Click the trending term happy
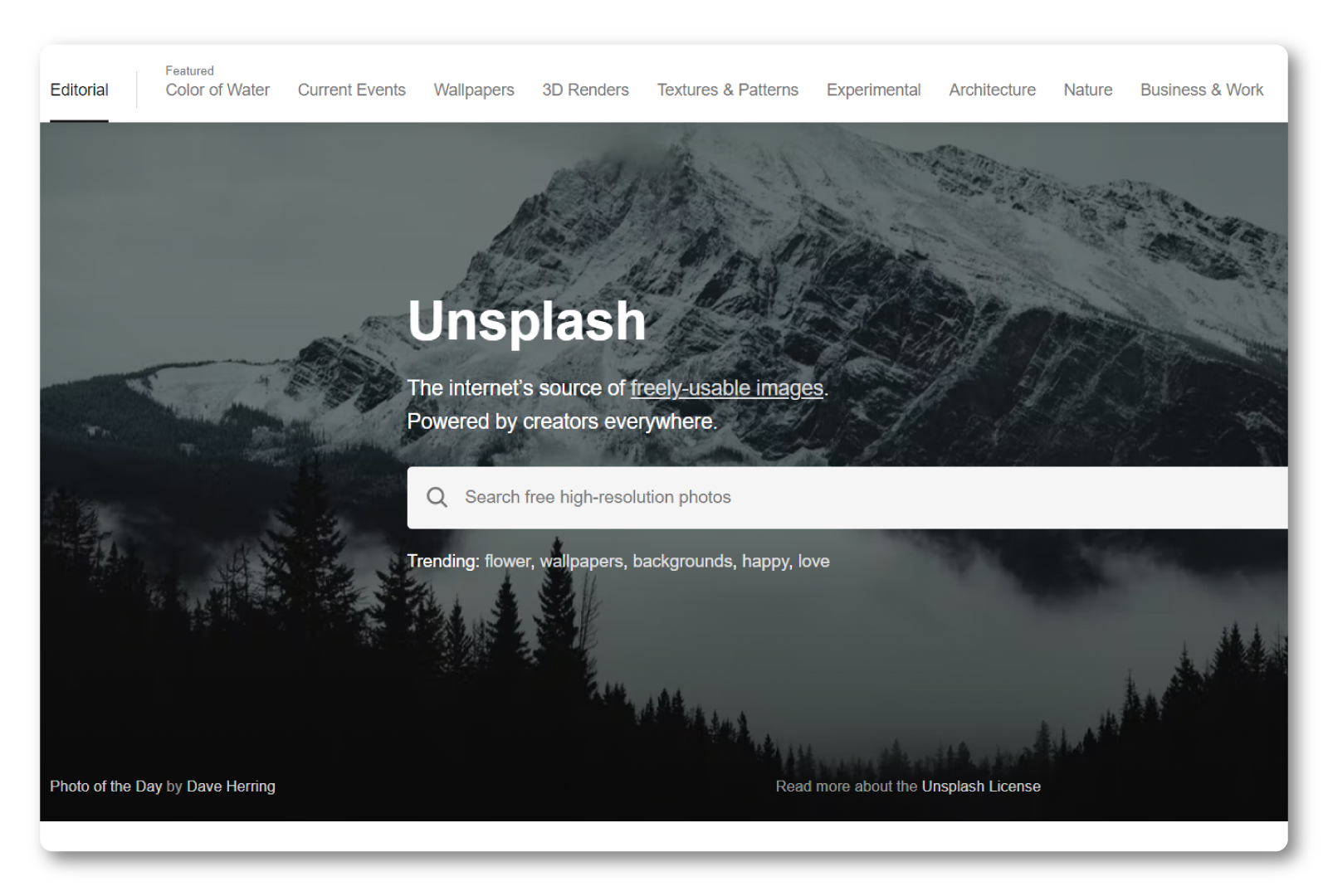The image size is (1328, 896). click(765, 562)
